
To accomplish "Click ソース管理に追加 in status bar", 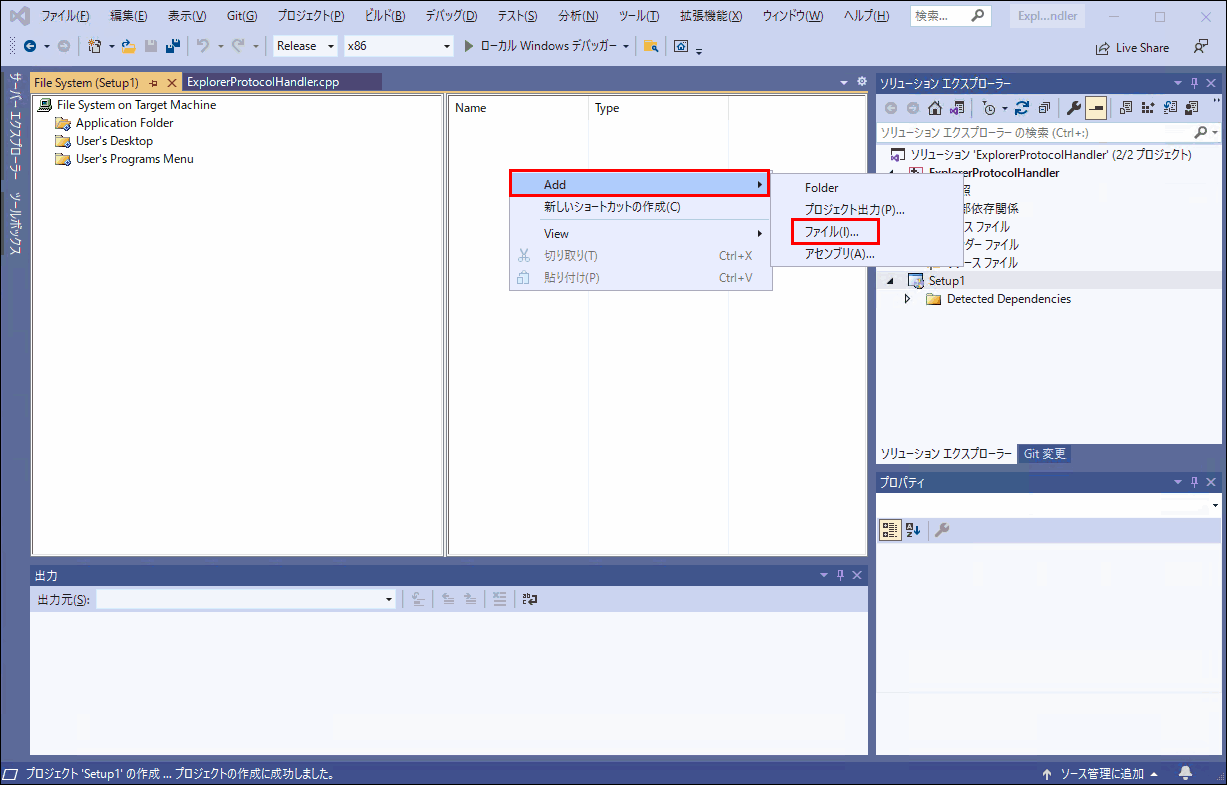I will (x=1100, y=774).
